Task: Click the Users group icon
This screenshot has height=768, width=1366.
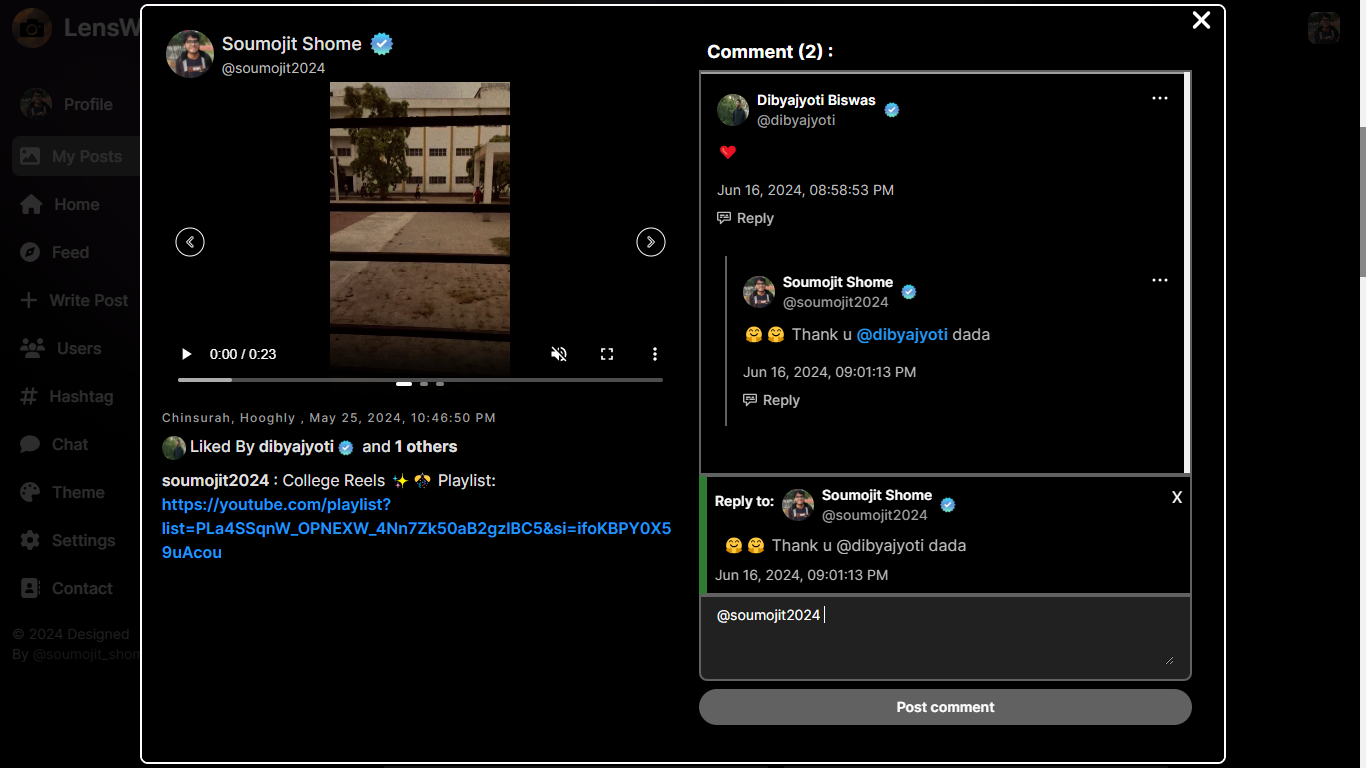Action: 32,348
